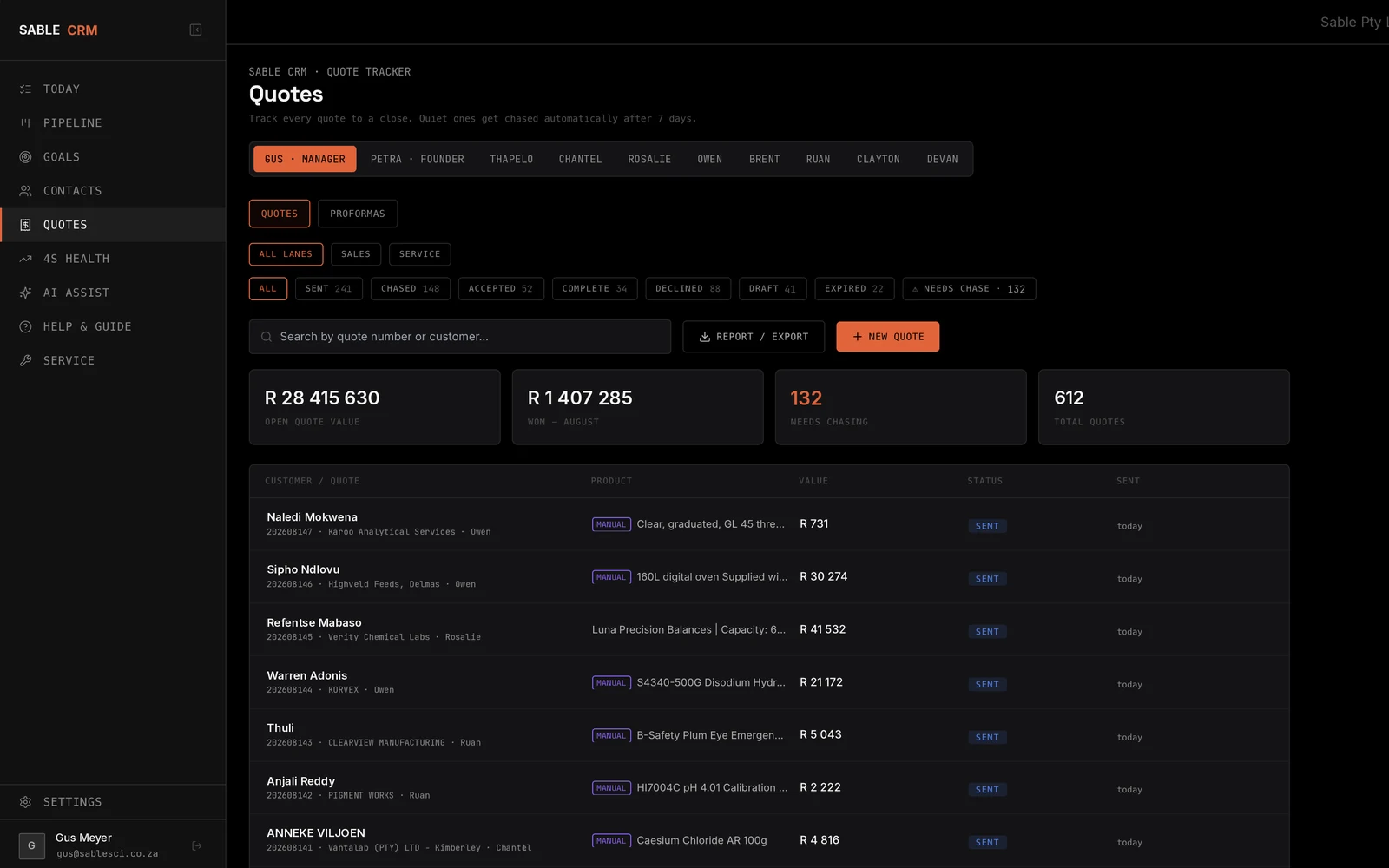Viewport: 1389px width, 868px height.
Task: Switch to Chantel's quotes tab
Action: (580, 159)
